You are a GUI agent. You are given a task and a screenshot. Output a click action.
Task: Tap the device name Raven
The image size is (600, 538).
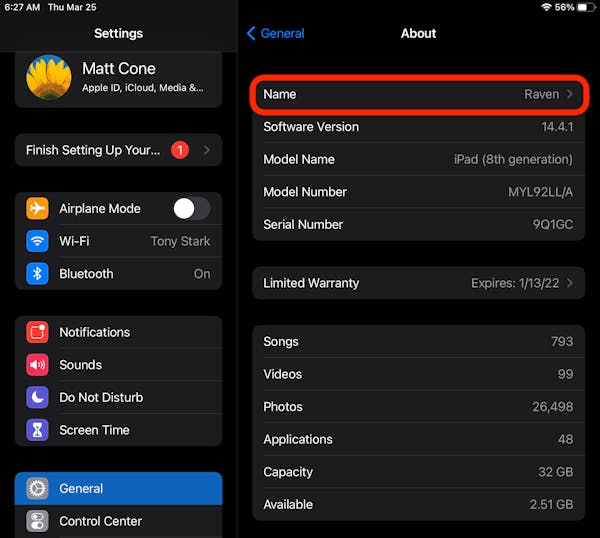click(x=541, y=94)
